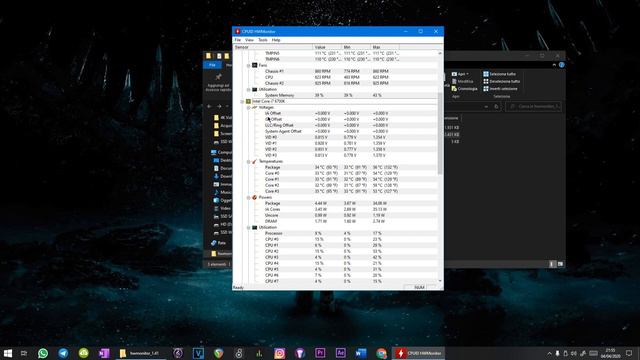Select the System Agent Offset row

(x=335, y=131)
